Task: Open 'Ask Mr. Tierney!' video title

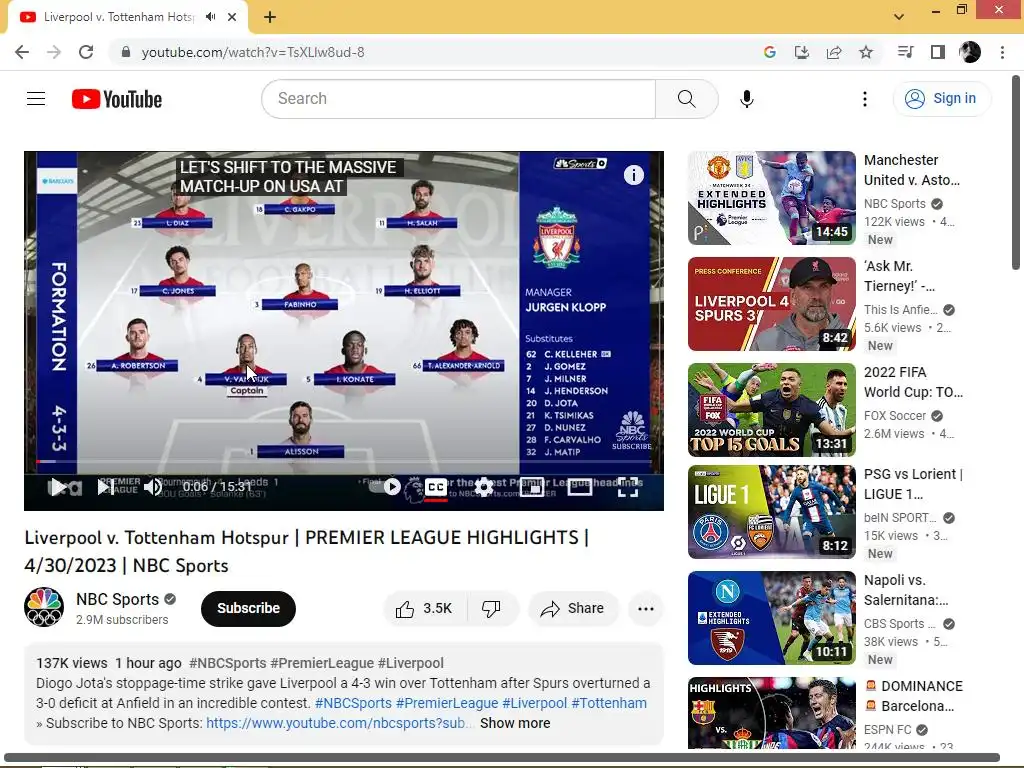Action: (x=899, y=276)
